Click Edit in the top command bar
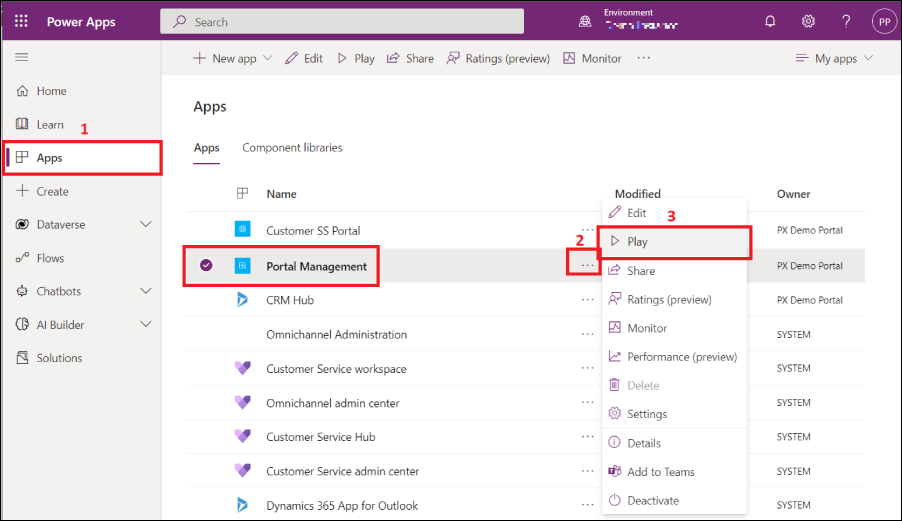902x521 pixels. click(x=304, y=58)
